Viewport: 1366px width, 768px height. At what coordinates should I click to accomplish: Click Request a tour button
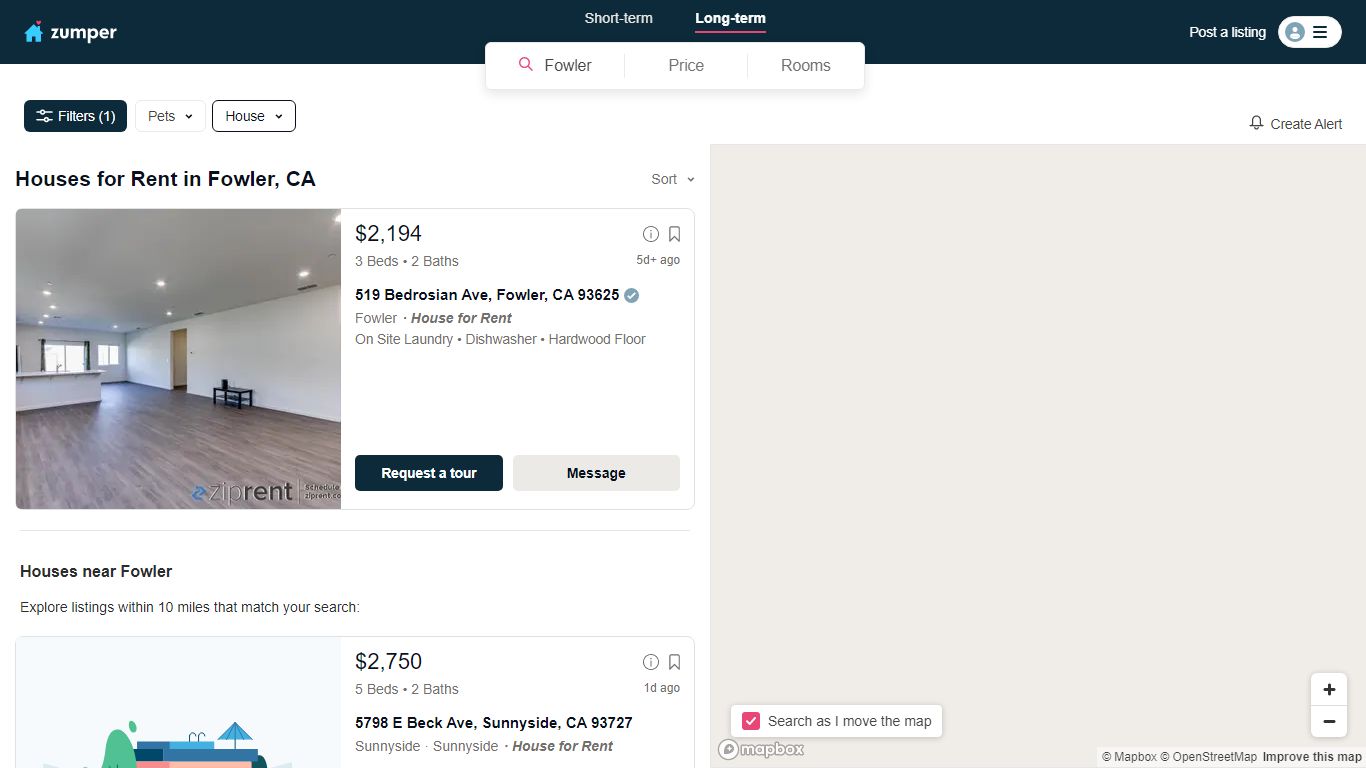coord(429,473)
